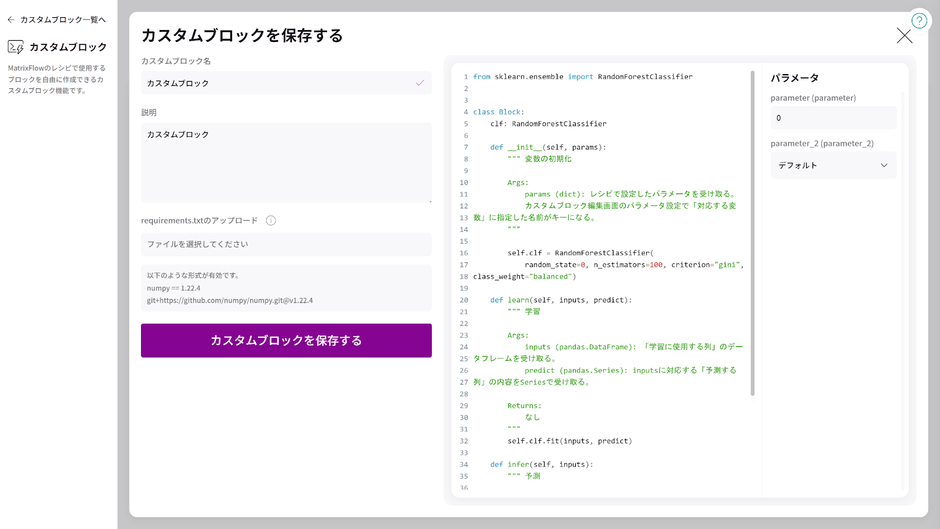Viewport: 940px width, 529px height.
Task: Close the save custom block dialog
Action: coord(904,36)
